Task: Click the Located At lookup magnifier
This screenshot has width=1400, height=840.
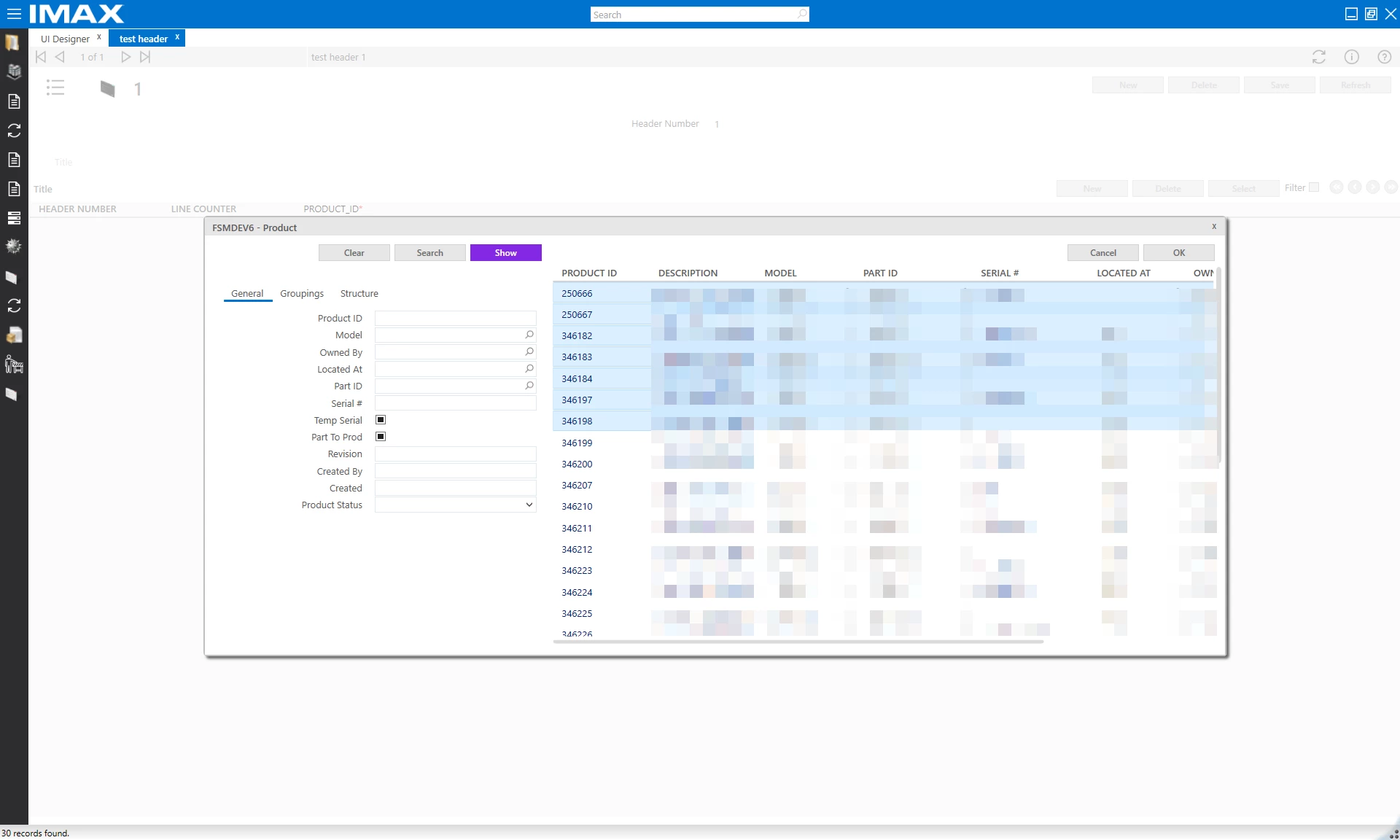Action: point(529,369)
